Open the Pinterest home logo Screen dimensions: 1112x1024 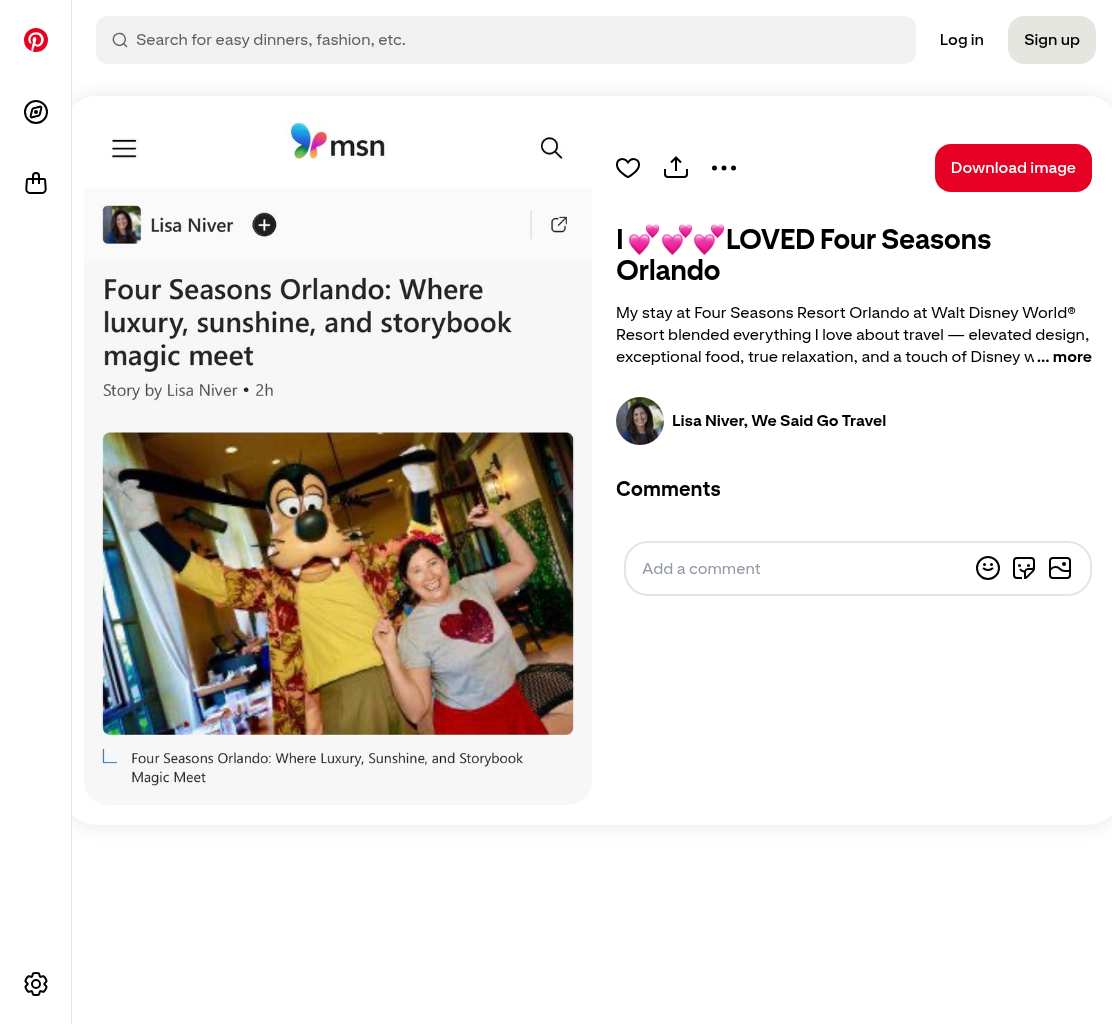coord(35,40)
